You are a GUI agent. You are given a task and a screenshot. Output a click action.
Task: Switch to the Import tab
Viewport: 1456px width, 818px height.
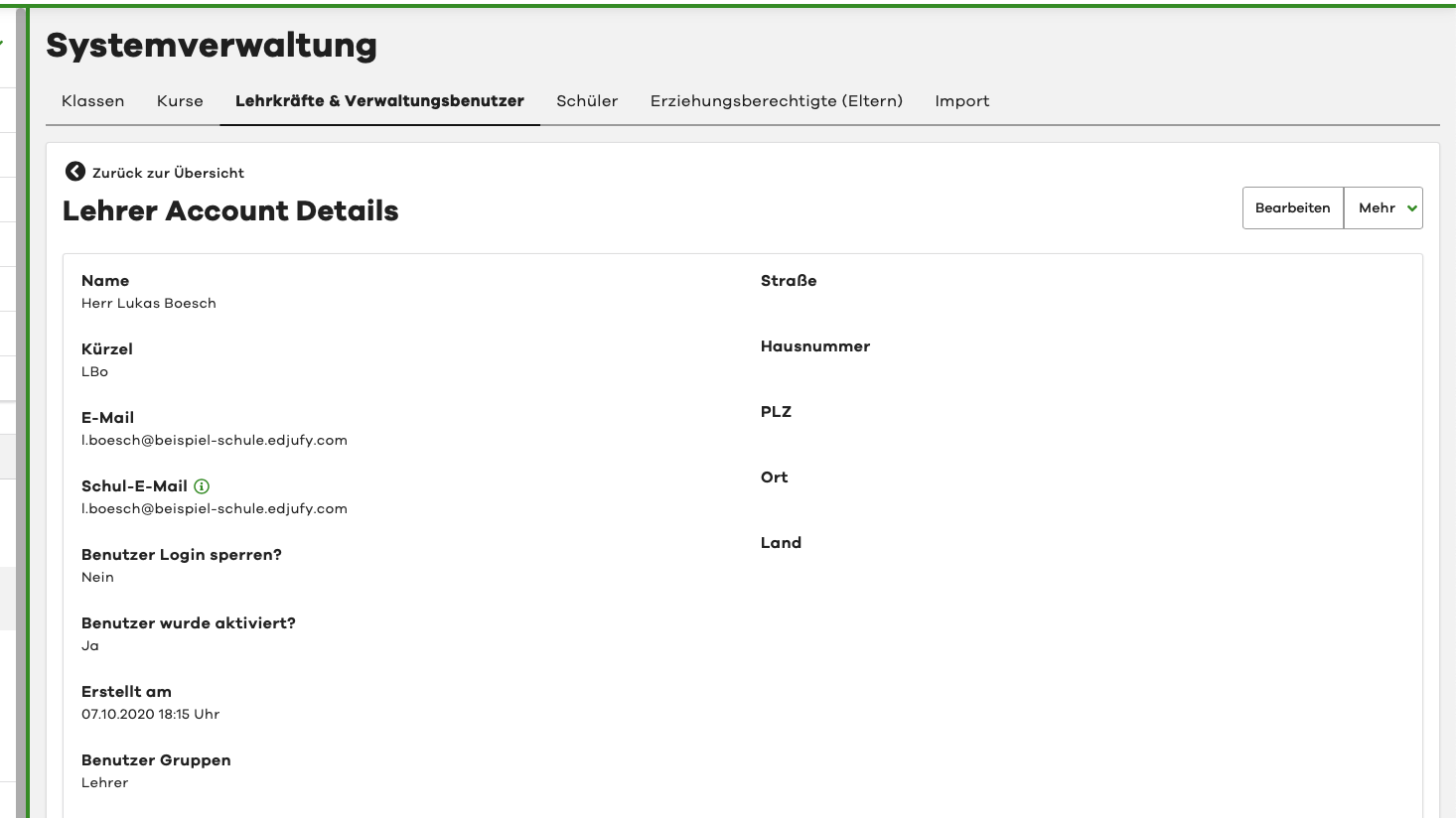click(961, 101)
